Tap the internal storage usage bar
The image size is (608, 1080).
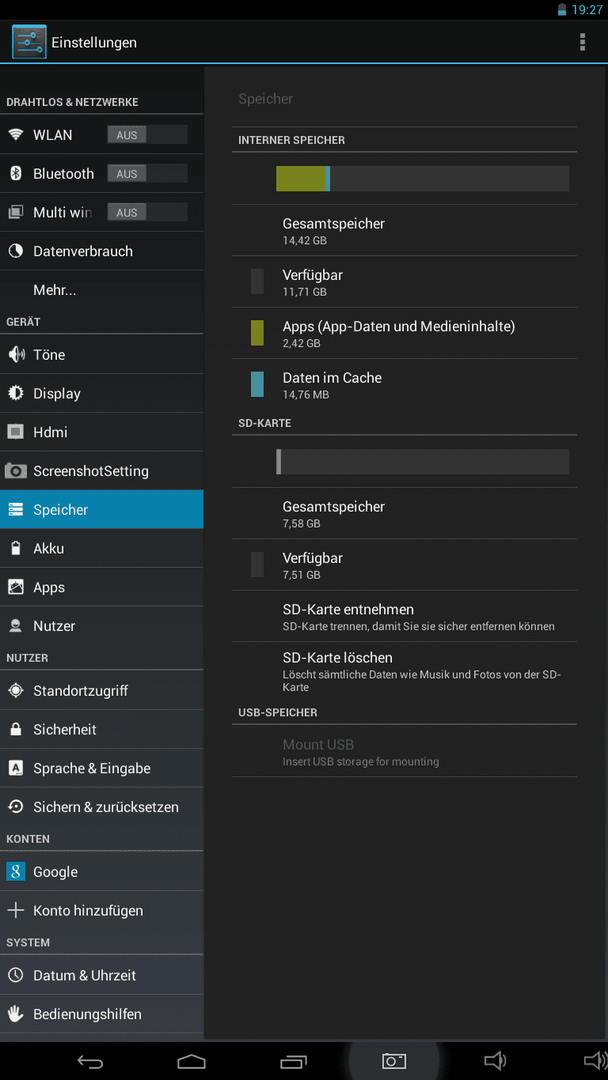pos(422,178)
